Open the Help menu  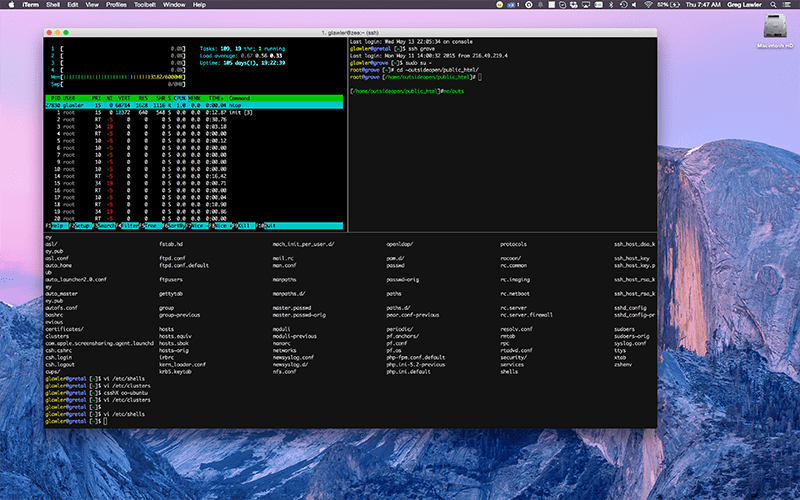(x=199, y=5)
